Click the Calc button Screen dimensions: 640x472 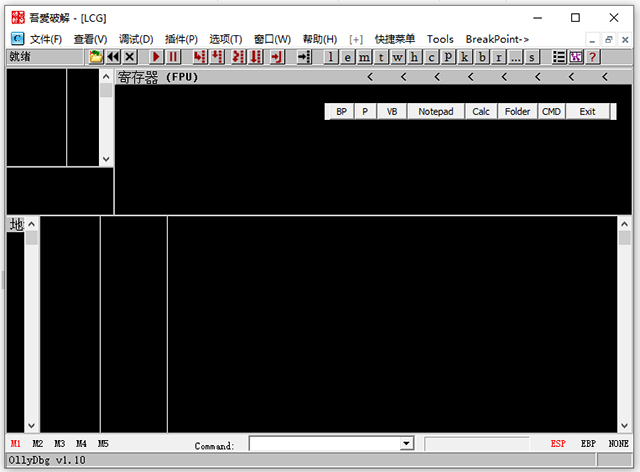point(481,112)
